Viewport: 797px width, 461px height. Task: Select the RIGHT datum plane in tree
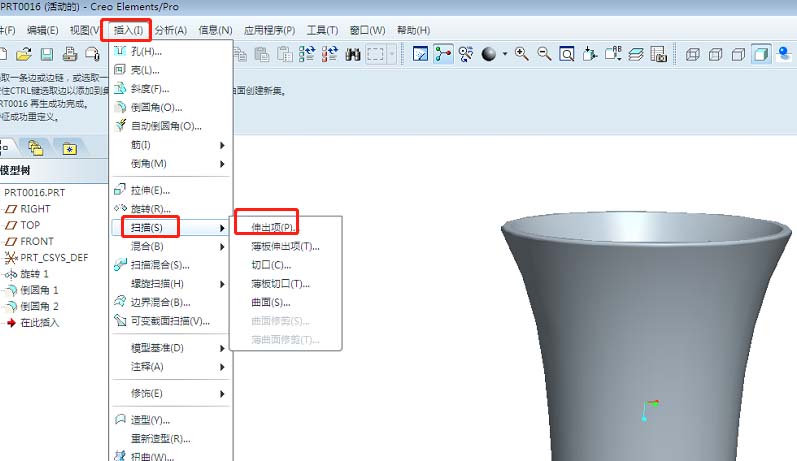pos(35,209)
